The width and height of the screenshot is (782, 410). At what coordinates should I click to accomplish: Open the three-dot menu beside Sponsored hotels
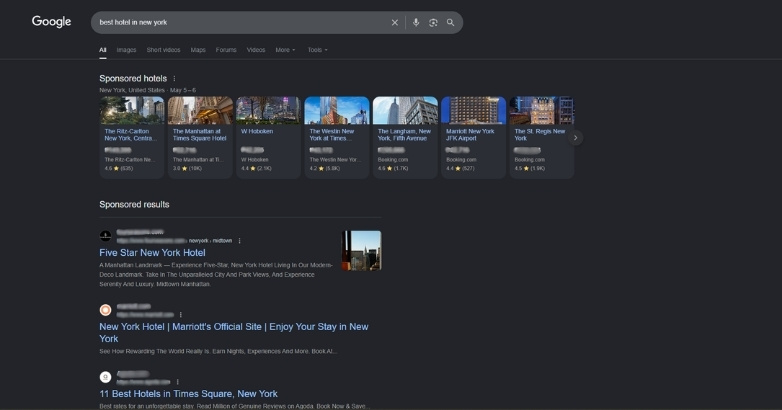click(x=174, y=78)
